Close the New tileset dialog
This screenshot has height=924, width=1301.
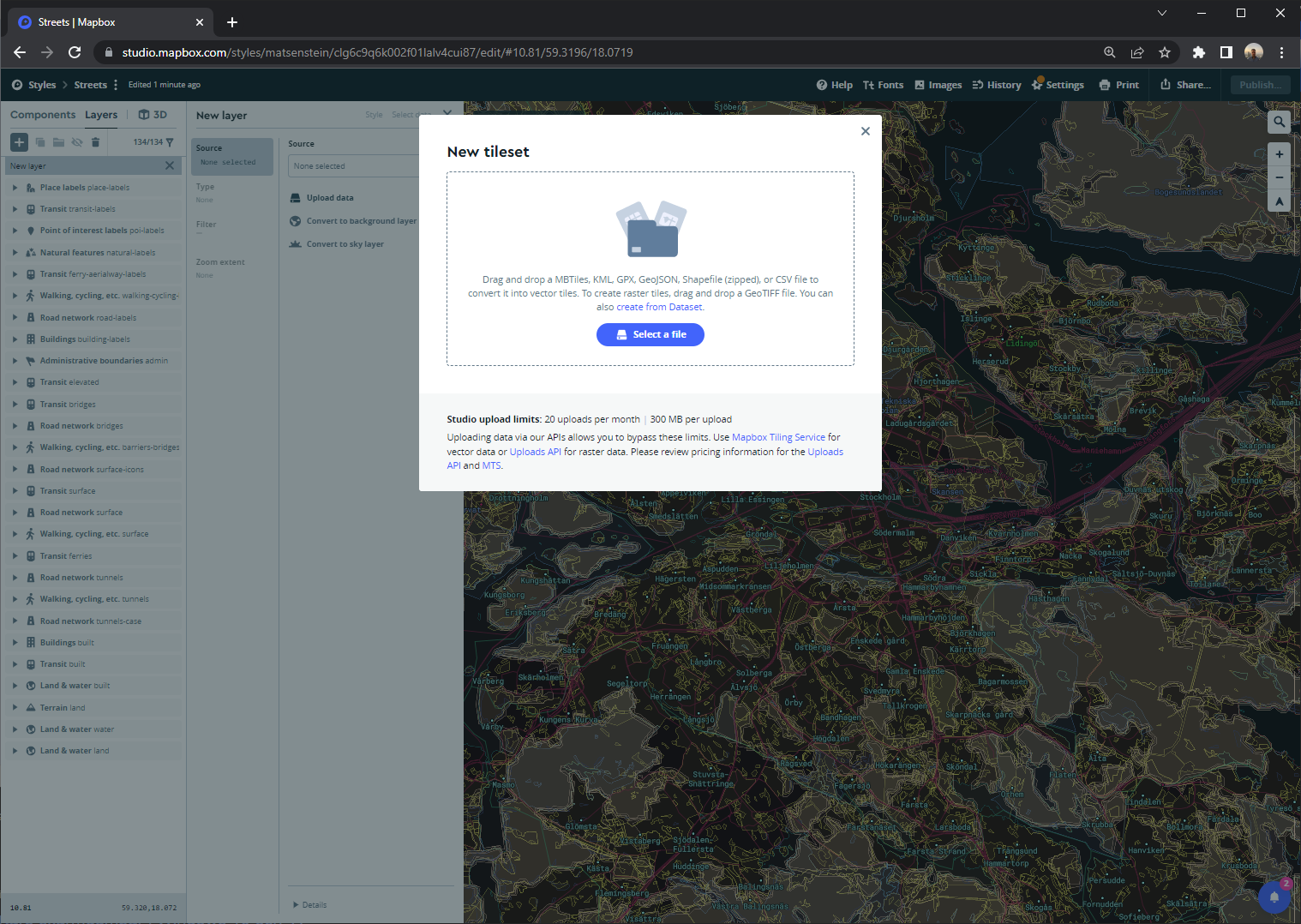pos(866,131)
